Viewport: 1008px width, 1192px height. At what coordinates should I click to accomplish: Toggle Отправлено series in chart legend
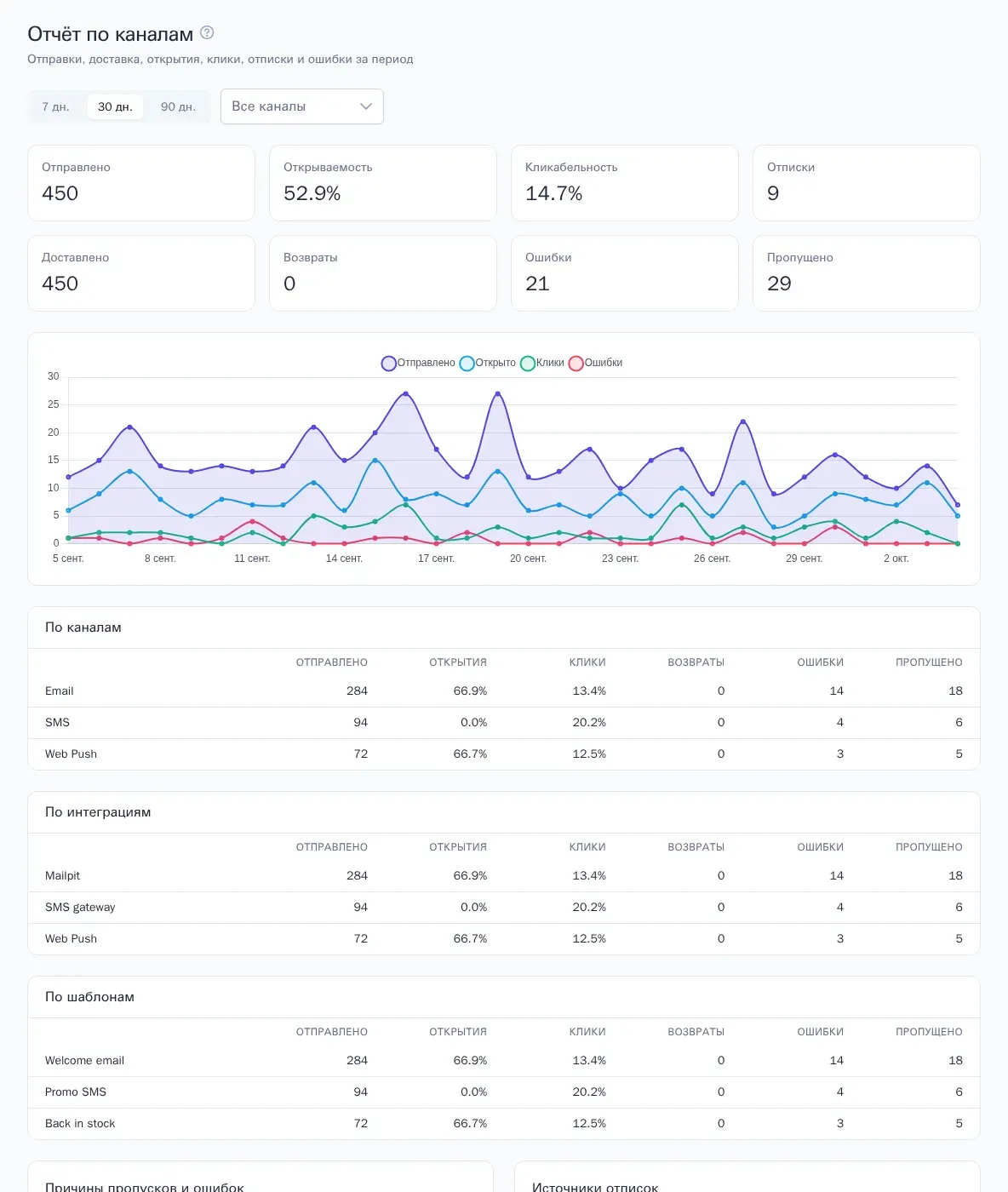pyautogui.click(x=418, y=363)
